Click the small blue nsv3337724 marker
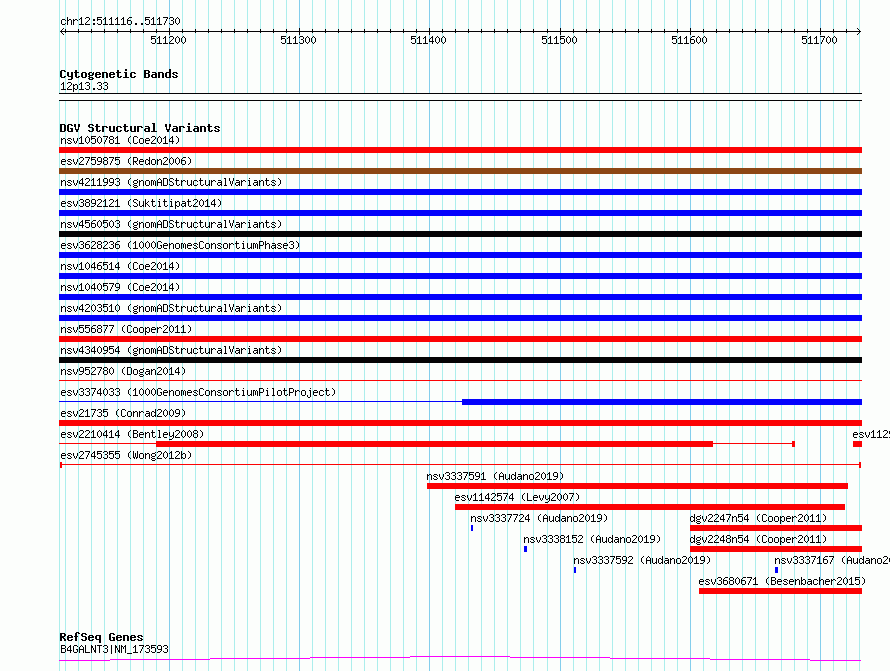Viewport: 890px width, 671px height. point(472,528)
